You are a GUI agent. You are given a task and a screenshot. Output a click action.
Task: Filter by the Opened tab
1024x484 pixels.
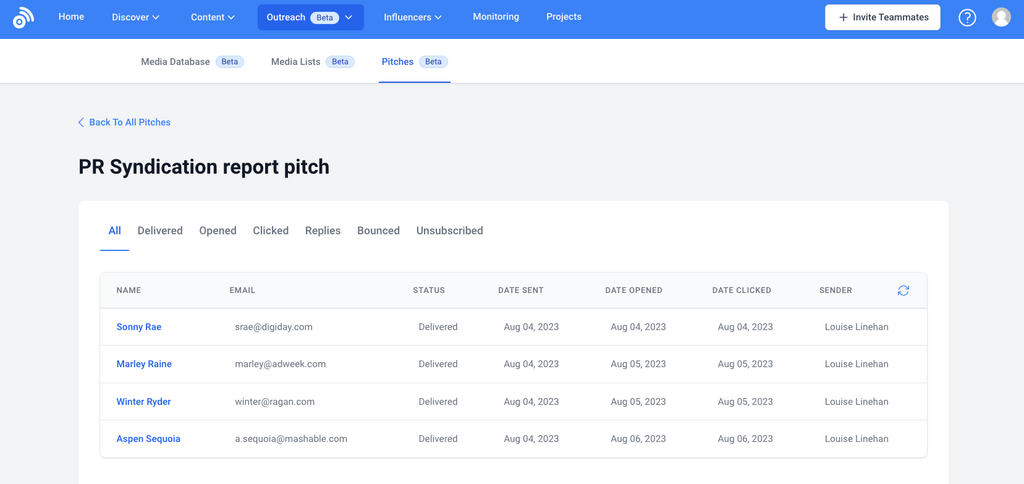pos(217,231)
